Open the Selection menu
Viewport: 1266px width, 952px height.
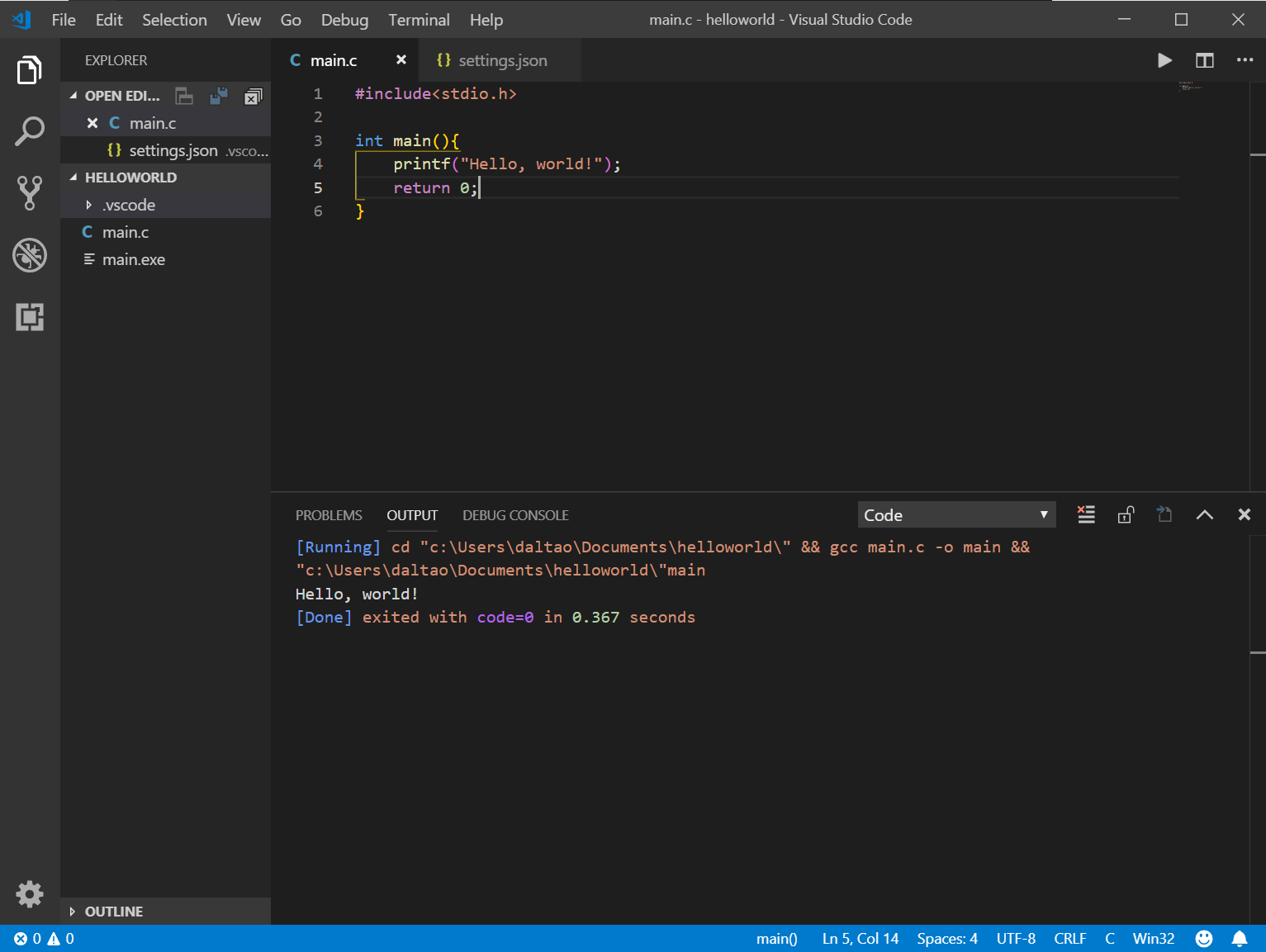click(x=174, y=20)
